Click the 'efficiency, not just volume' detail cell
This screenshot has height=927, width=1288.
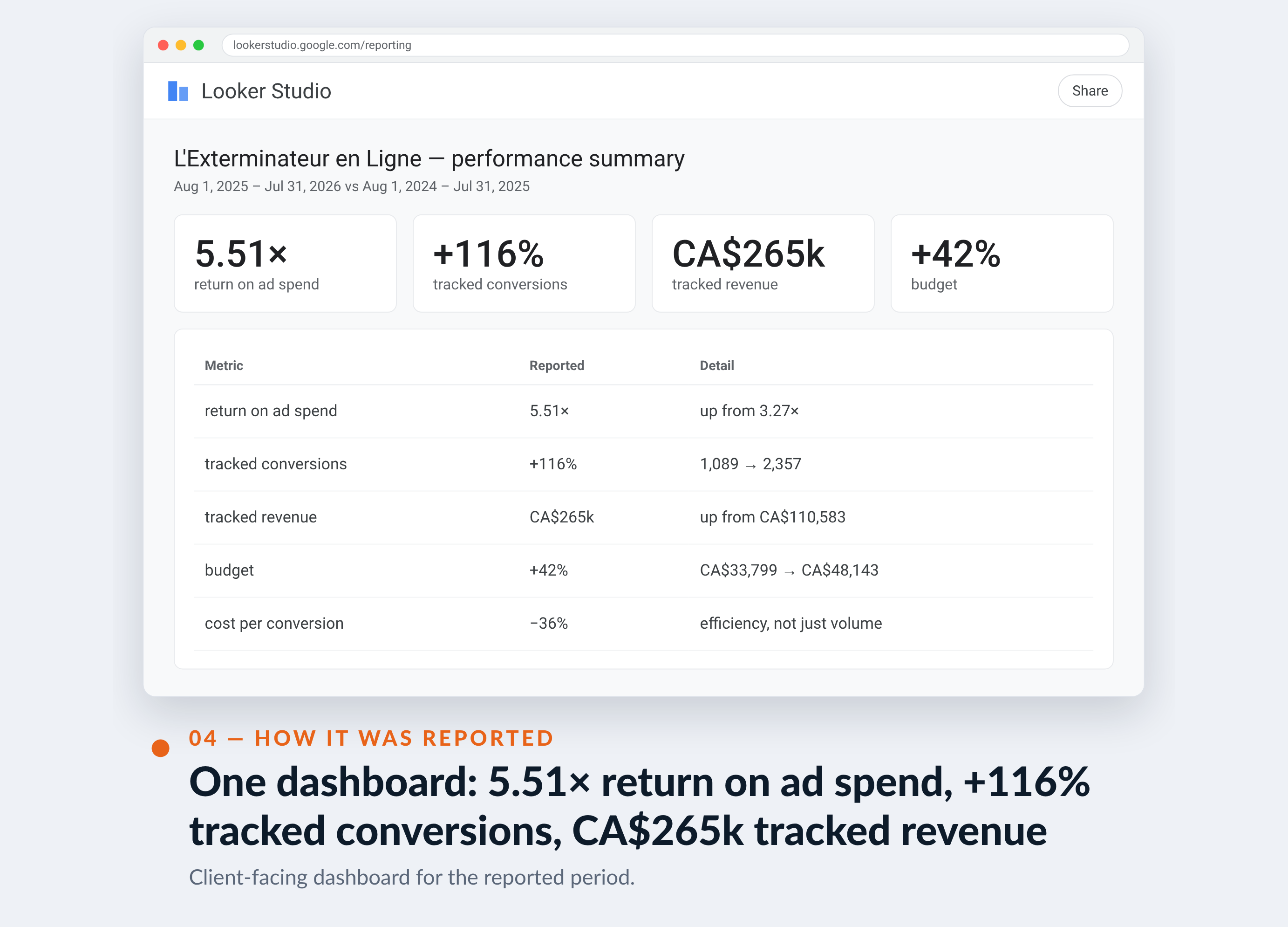pos(791,624)
